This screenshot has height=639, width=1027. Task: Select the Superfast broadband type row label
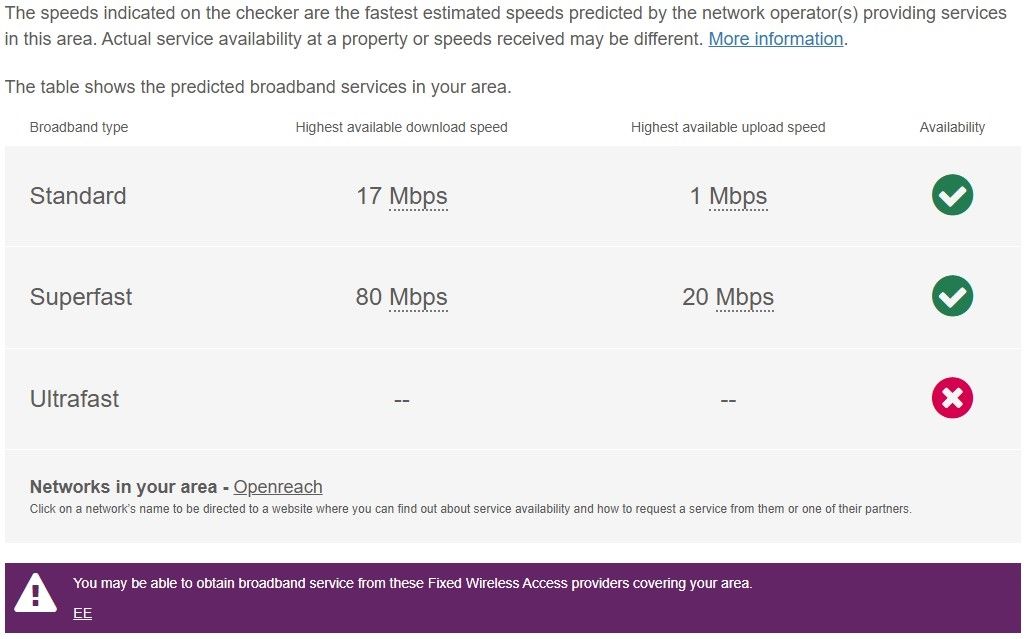[x=81, y=297]
